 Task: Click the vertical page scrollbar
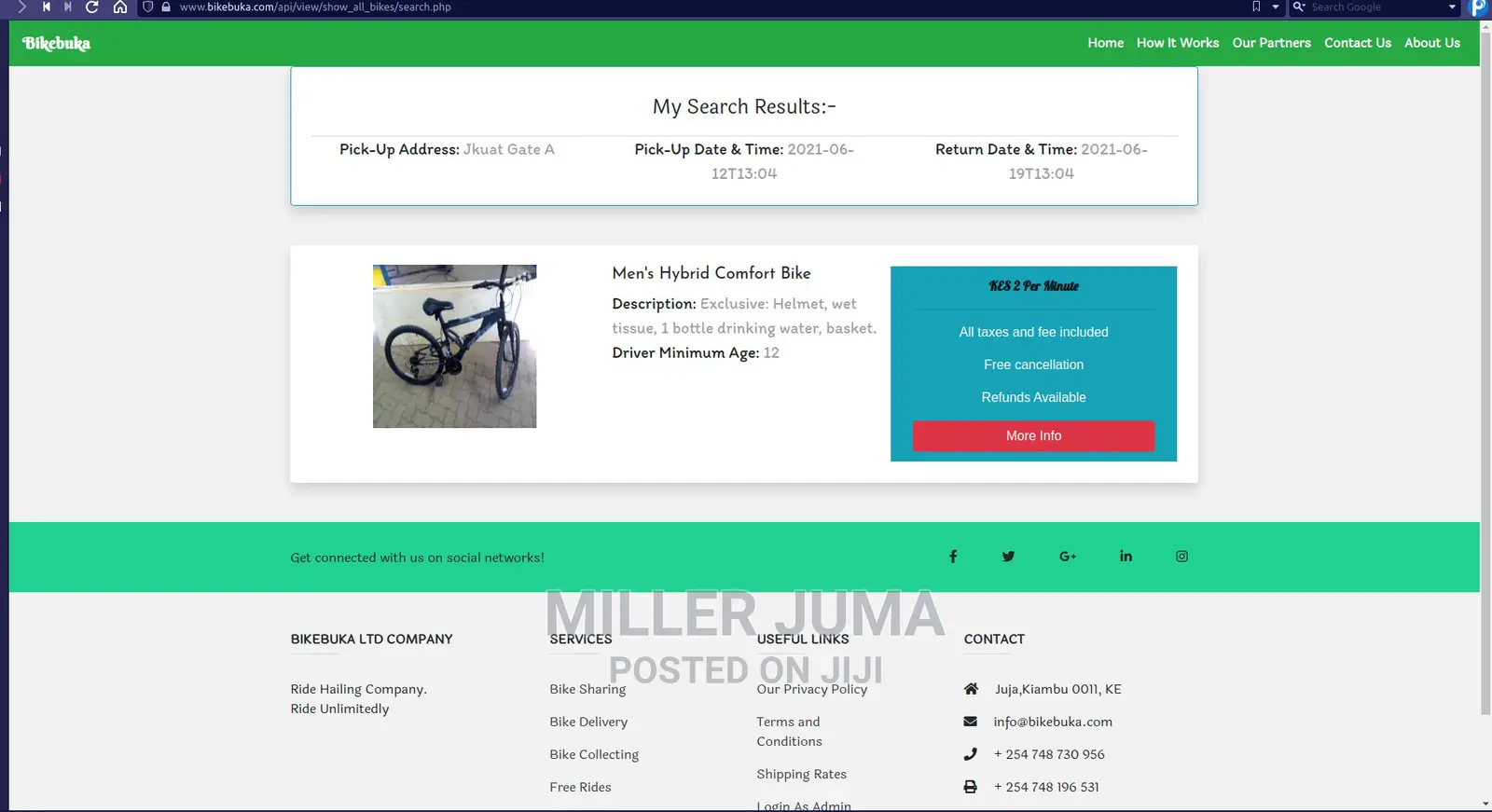1485,373
